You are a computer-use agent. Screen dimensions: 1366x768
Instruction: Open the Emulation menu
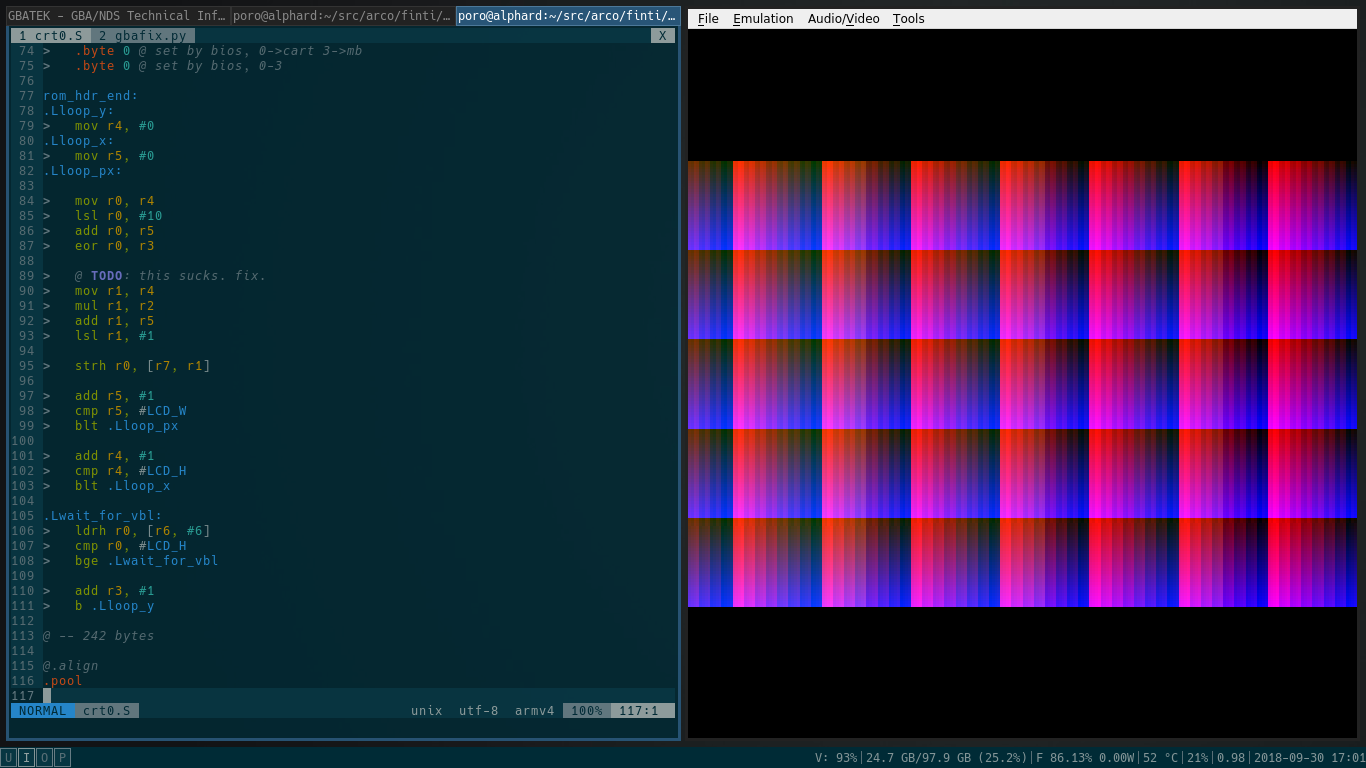click(763, 19)
